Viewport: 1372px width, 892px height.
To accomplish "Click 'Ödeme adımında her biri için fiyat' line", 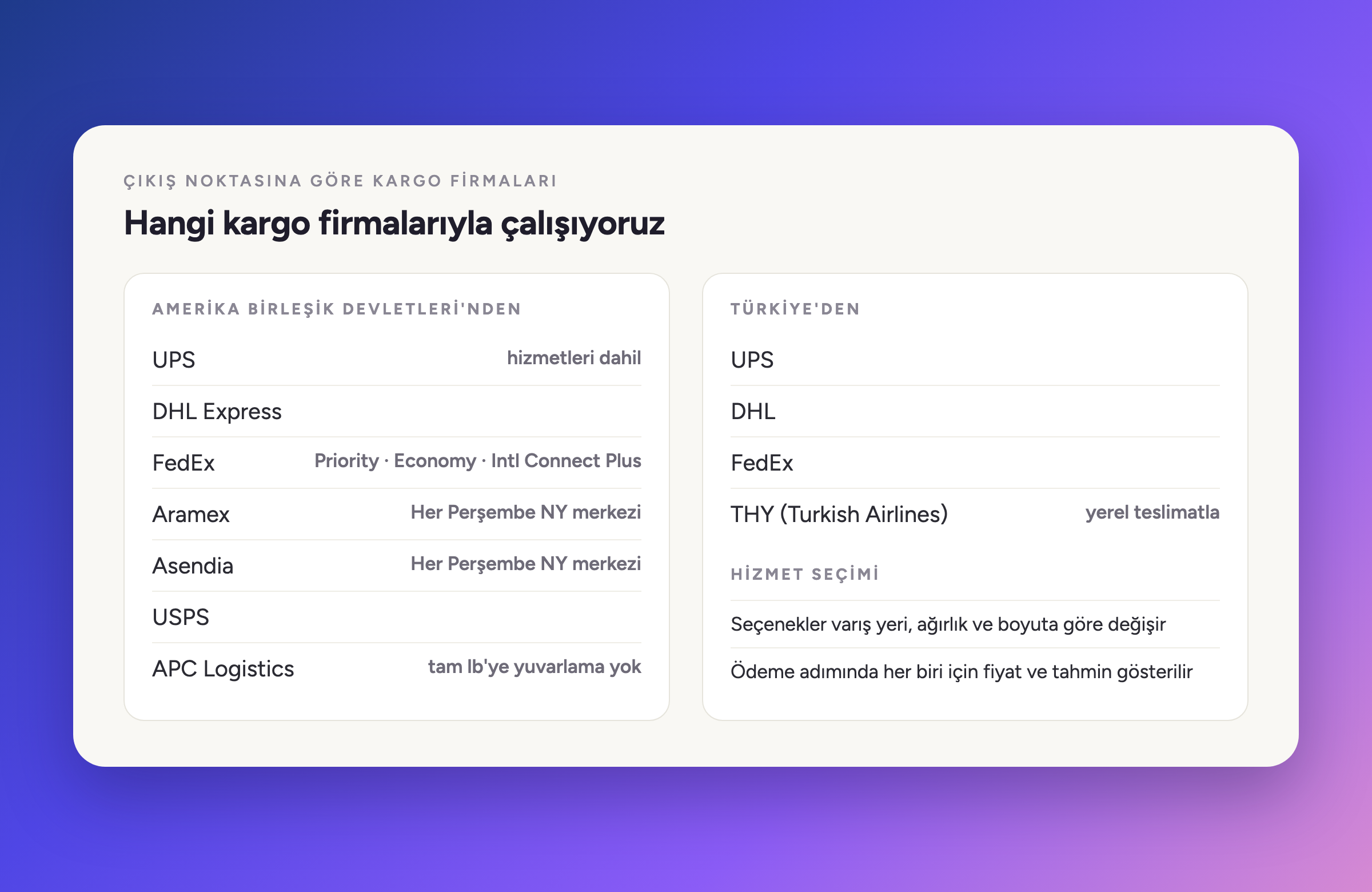I will click(x=962, y=672).
